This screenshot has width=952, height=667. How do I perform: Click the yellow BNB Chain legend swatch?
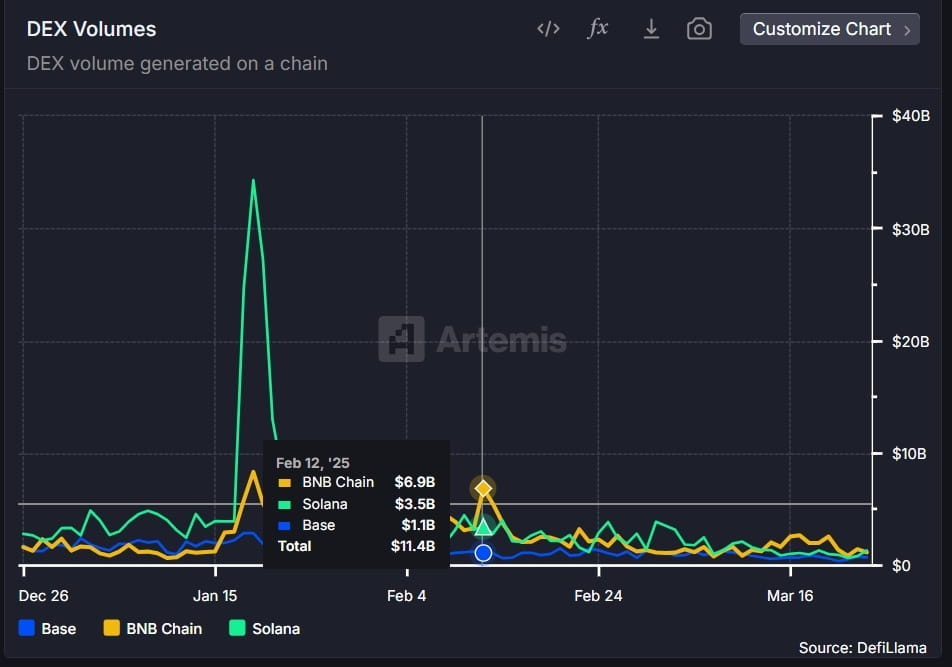tap(111, 628)
